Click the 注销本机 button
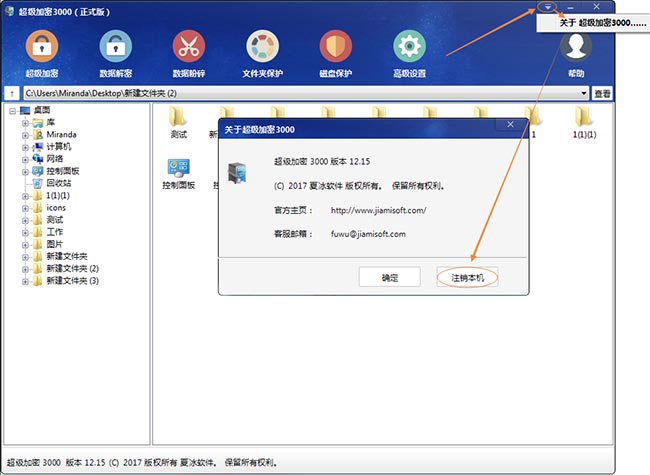650x475 pixels. pos(467,277)
